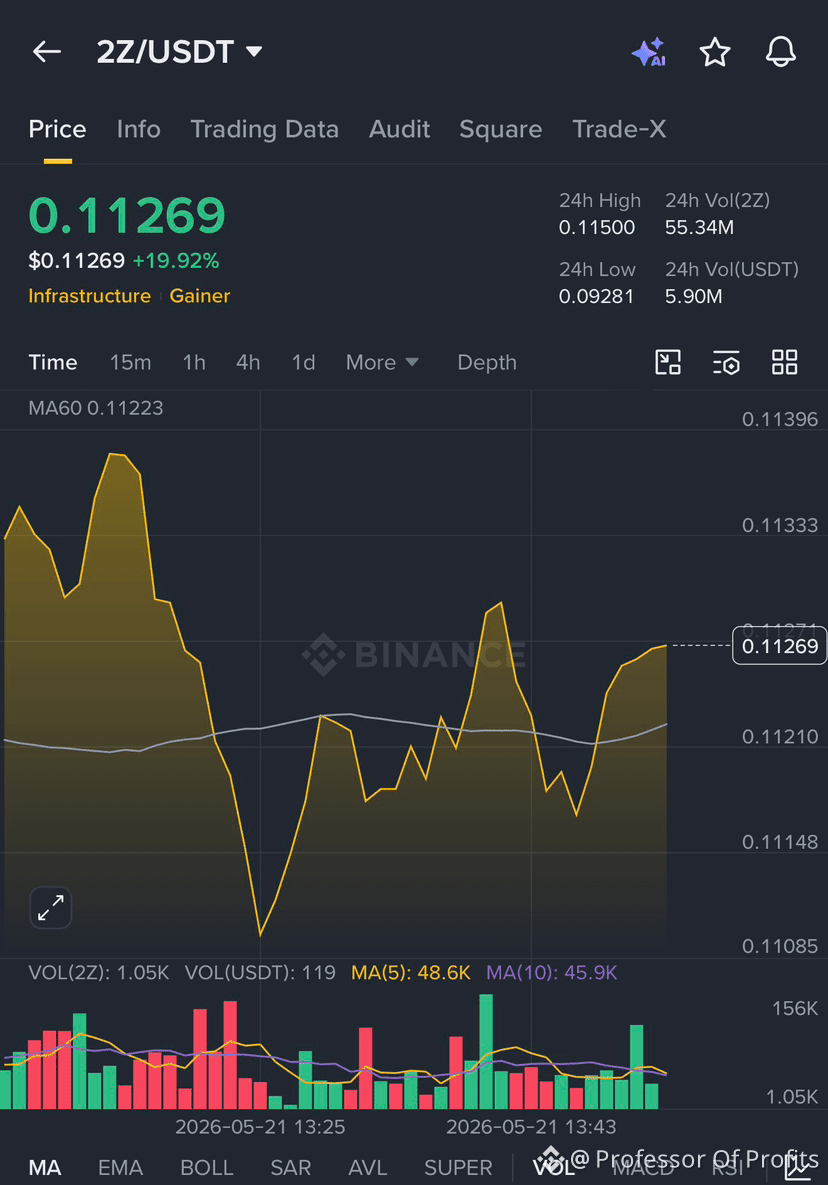Click the 24h High value 0.11500
828x1185 pixels.
(x=597, y=227)
